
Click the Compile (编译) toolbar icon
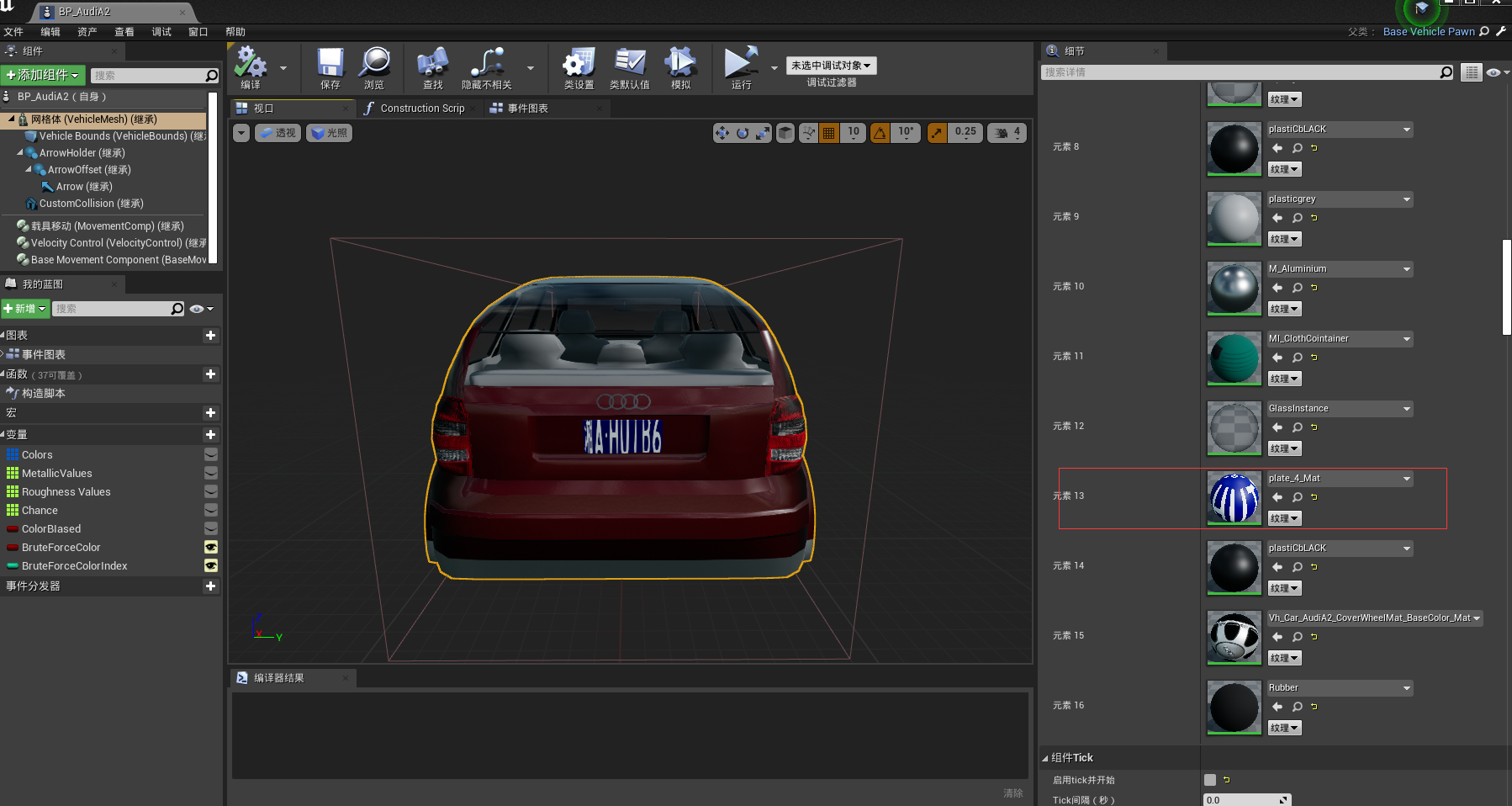pyautogui.click(x=250, y=64)
